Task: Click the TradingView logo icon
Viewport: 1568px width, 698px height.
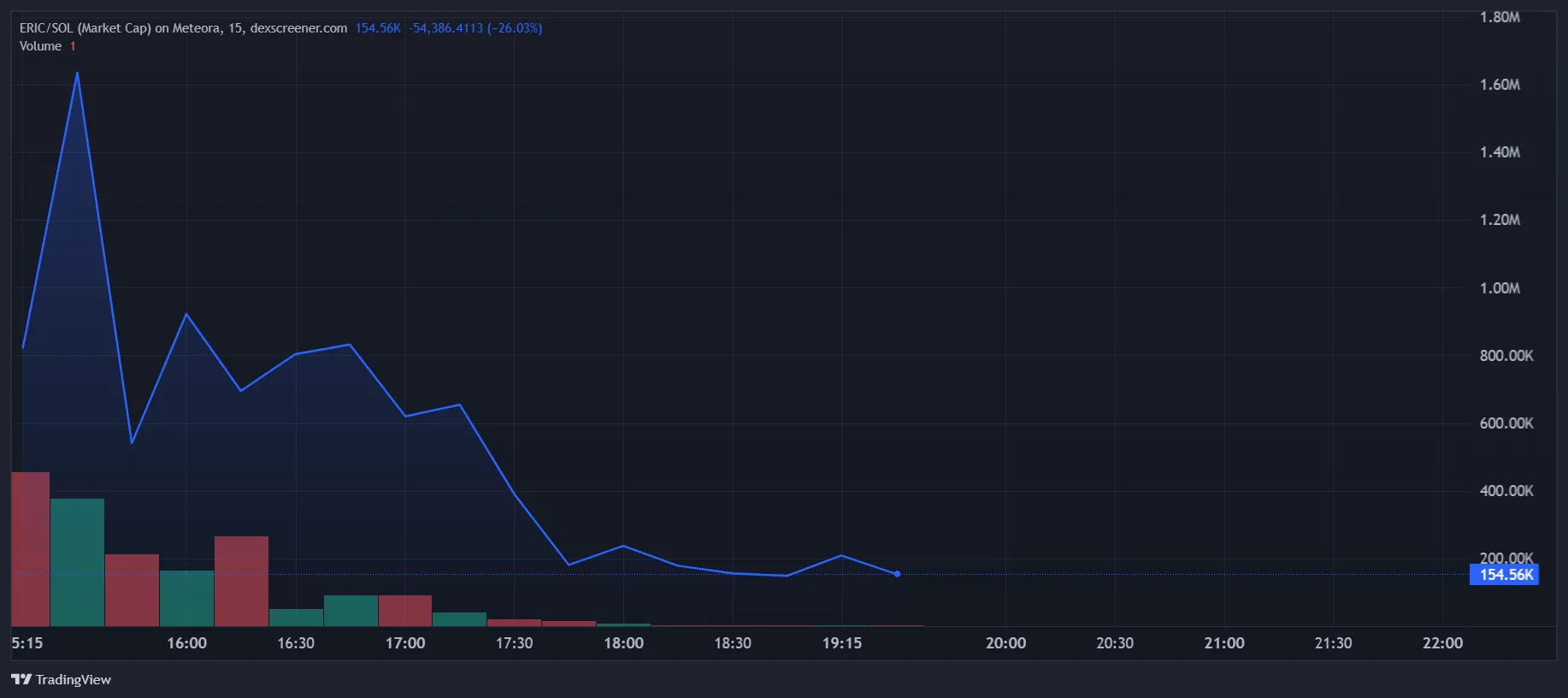Action: pos(21,679)
